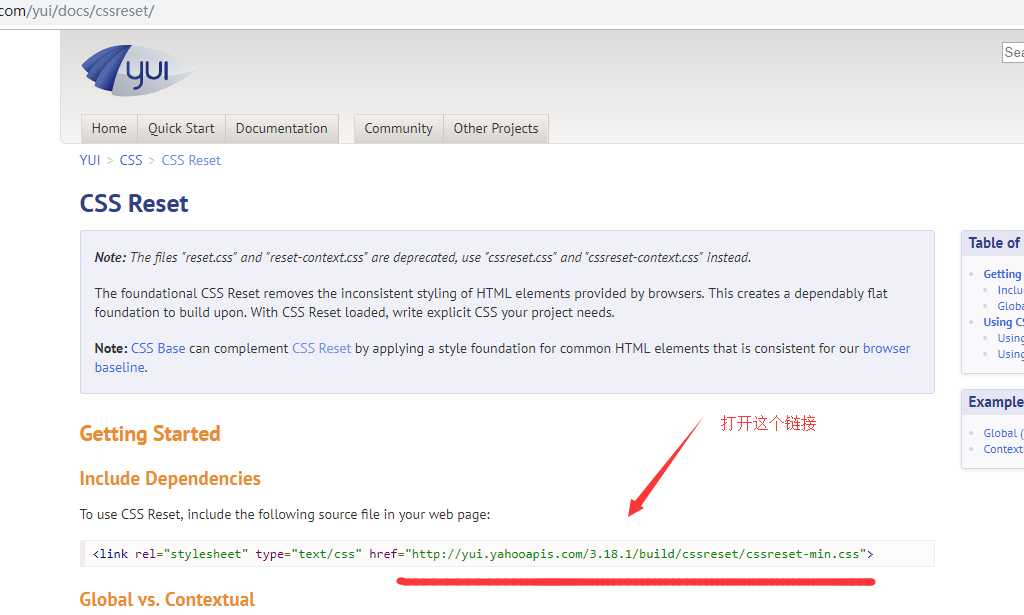The image size is (1024, 615).
Task: Click the Global vs. Contextual heading
Action: click(x=167, y=599)
